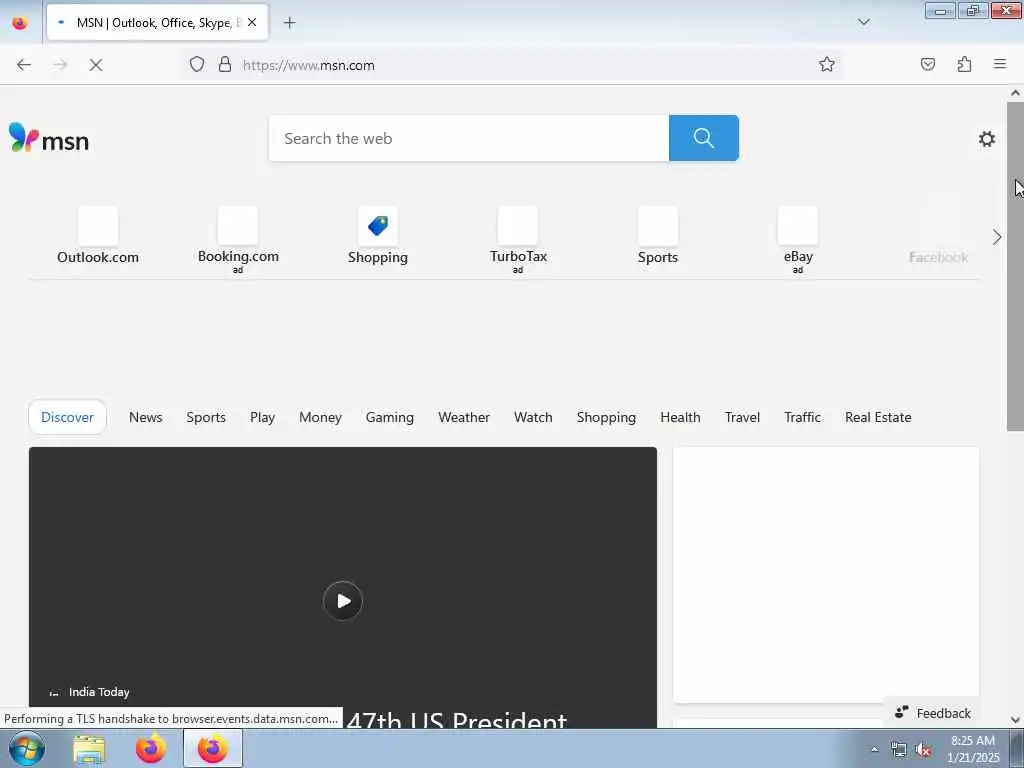Image resolution: width=1024 pixels, height=768 pixels.
Task: Open the Health tab
Action: pos(680,417)
